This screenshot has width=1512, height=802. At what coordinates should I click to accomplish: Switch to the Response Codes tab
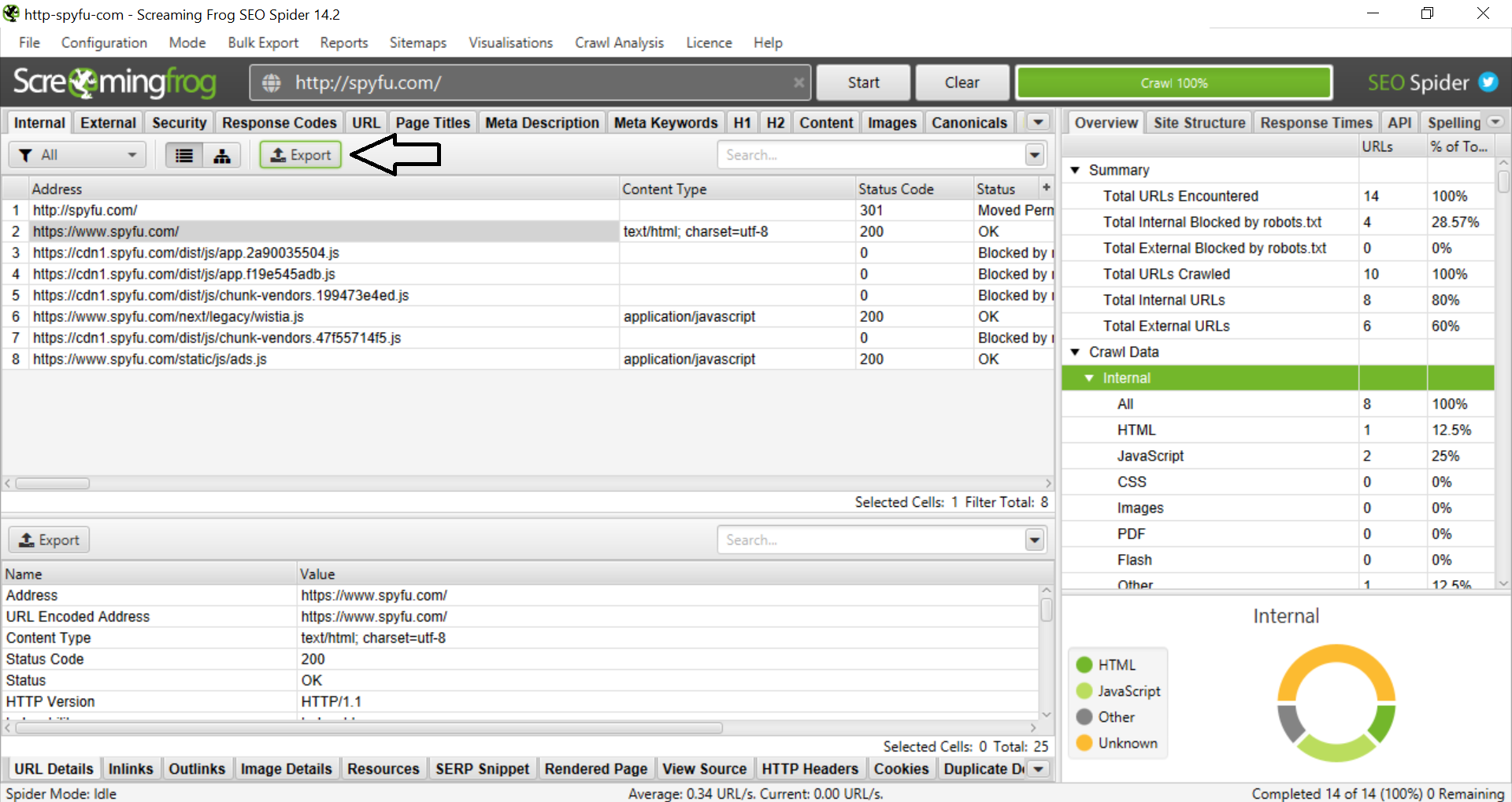(x=279, y=122)
